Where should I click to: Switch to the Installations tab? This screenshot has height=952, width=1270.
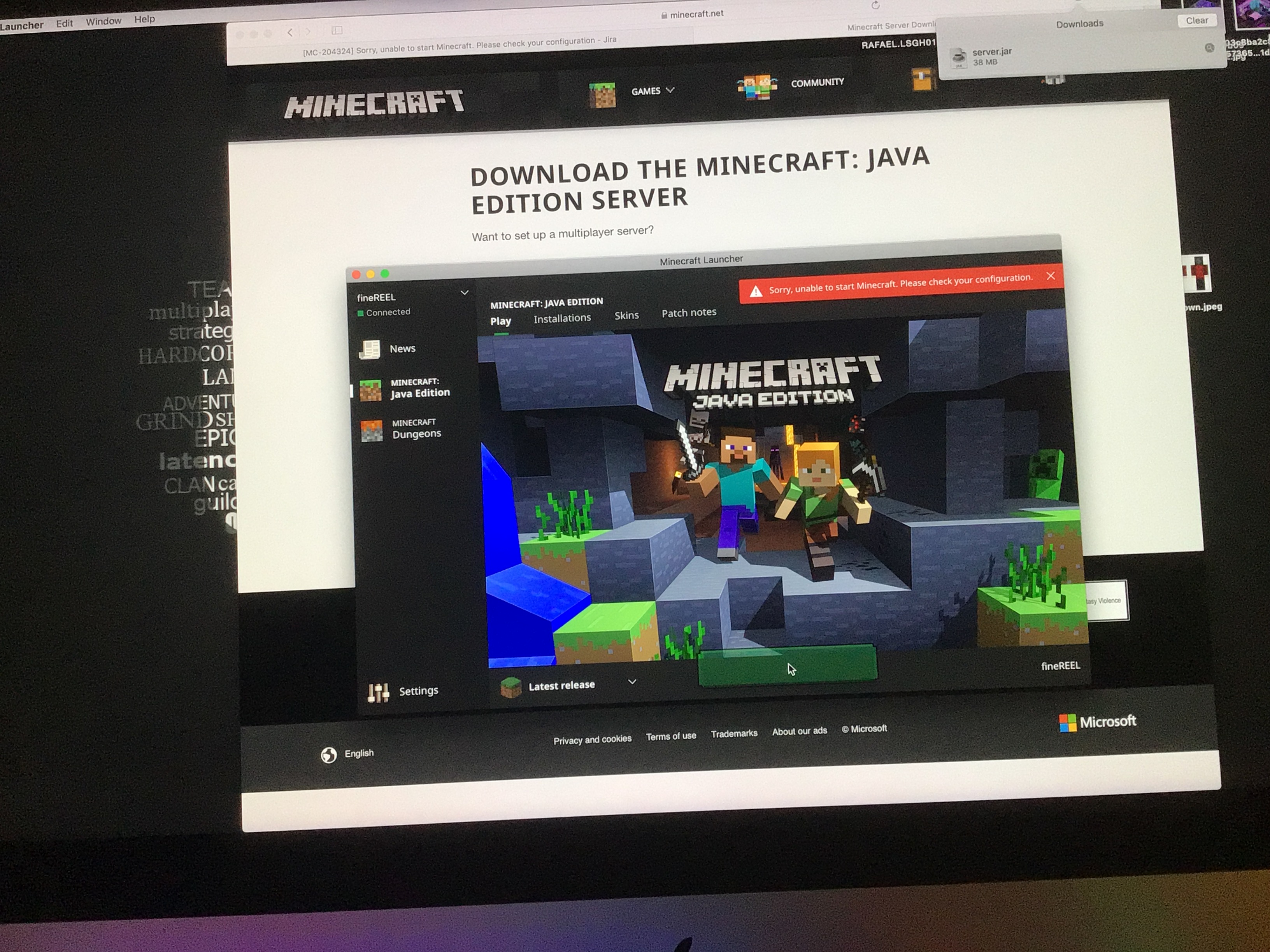pyautogui.click(x=562, y=318)
